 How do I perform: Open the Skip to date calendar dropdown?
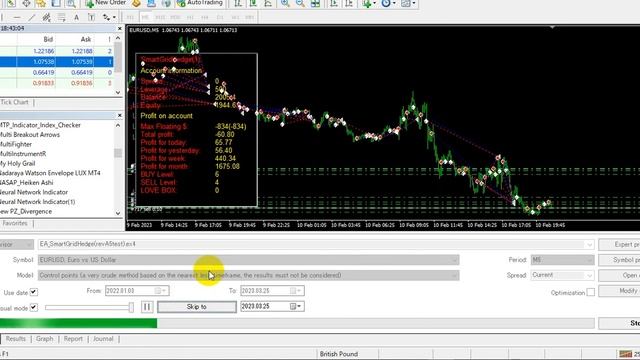point(296,306)
